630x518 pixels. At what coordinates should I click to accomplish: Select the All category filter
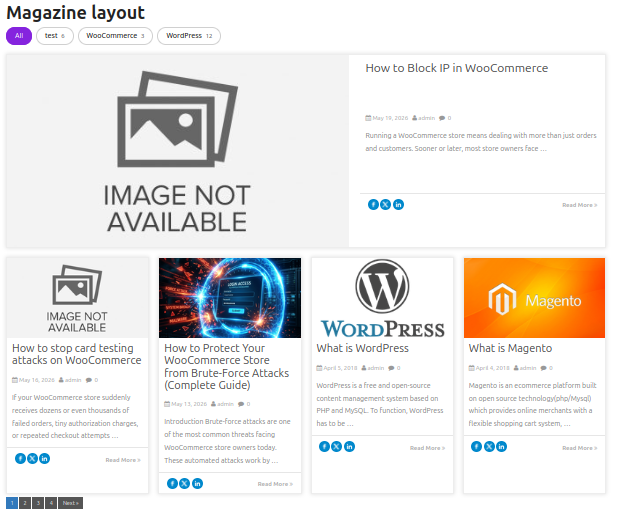click(19, 36)
